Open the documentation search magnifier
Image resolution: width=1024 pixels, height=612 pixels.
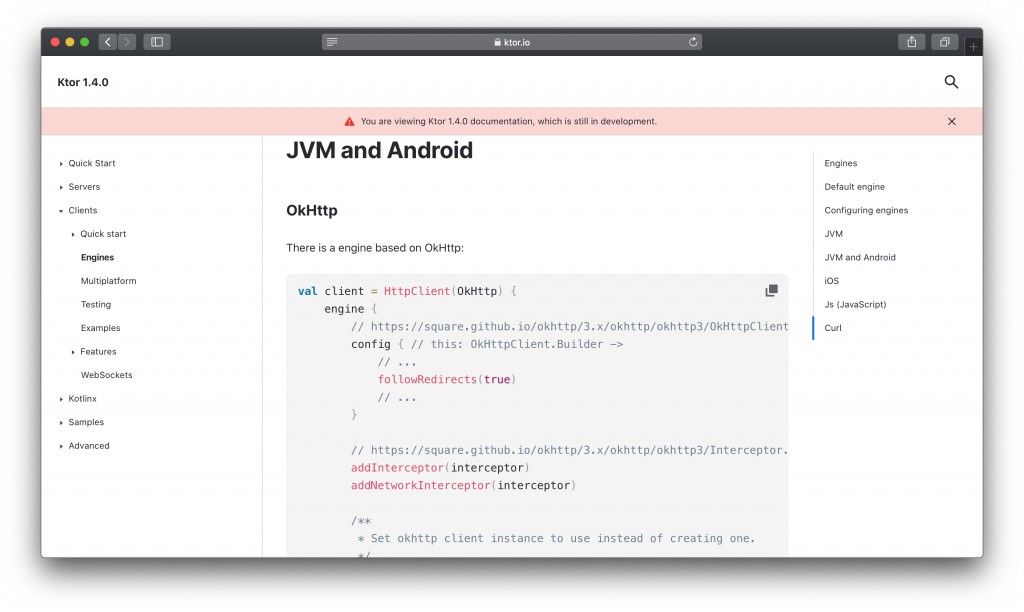pyautogui.click(x=951, y=82)
